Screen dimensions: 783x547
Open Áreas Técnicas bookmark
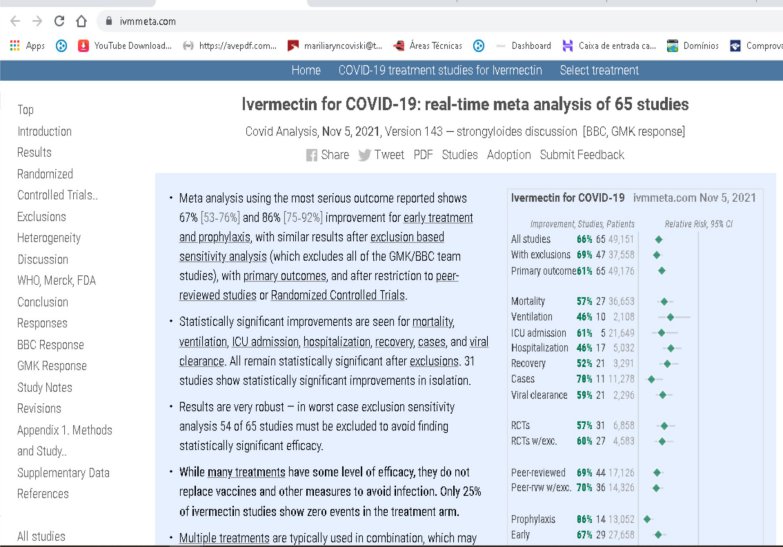(428, 45)
